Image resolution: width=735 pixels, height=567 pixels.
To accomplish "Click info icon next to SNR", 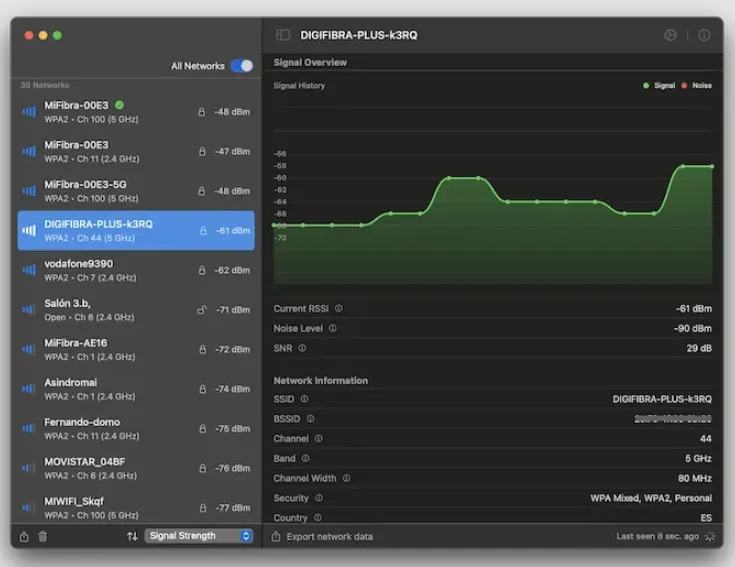I will tap(302, 348).
